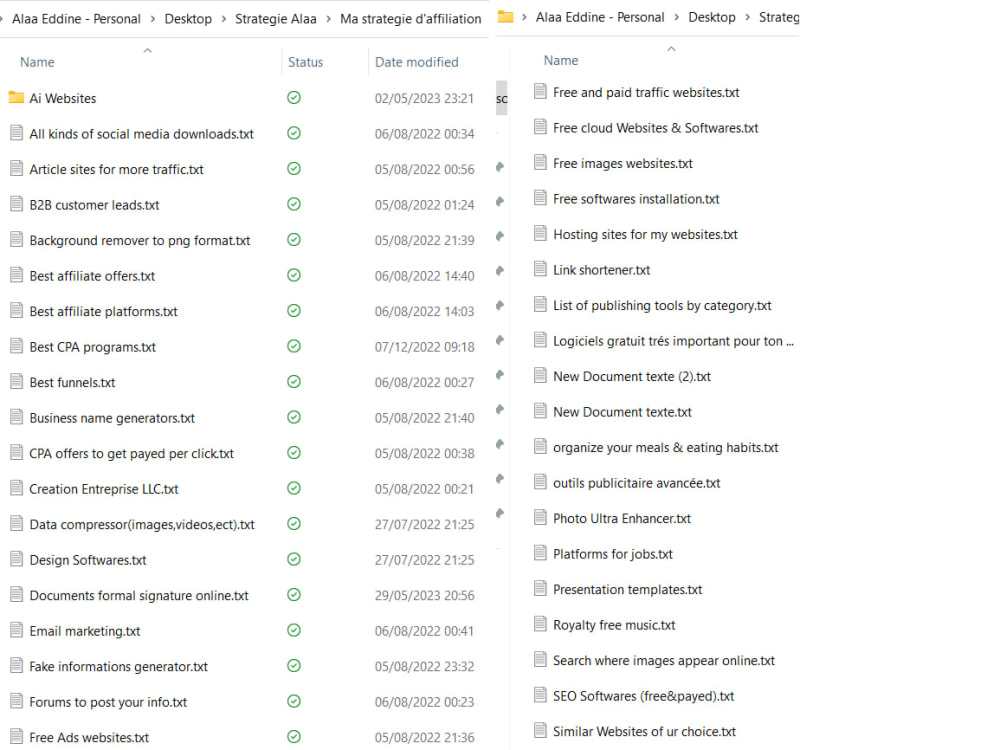The height and width of the screenshot is (750, 1000).
Task: Go to Alaa Eddine - Personal in left breadcrumb
Action: pos(77,19)
